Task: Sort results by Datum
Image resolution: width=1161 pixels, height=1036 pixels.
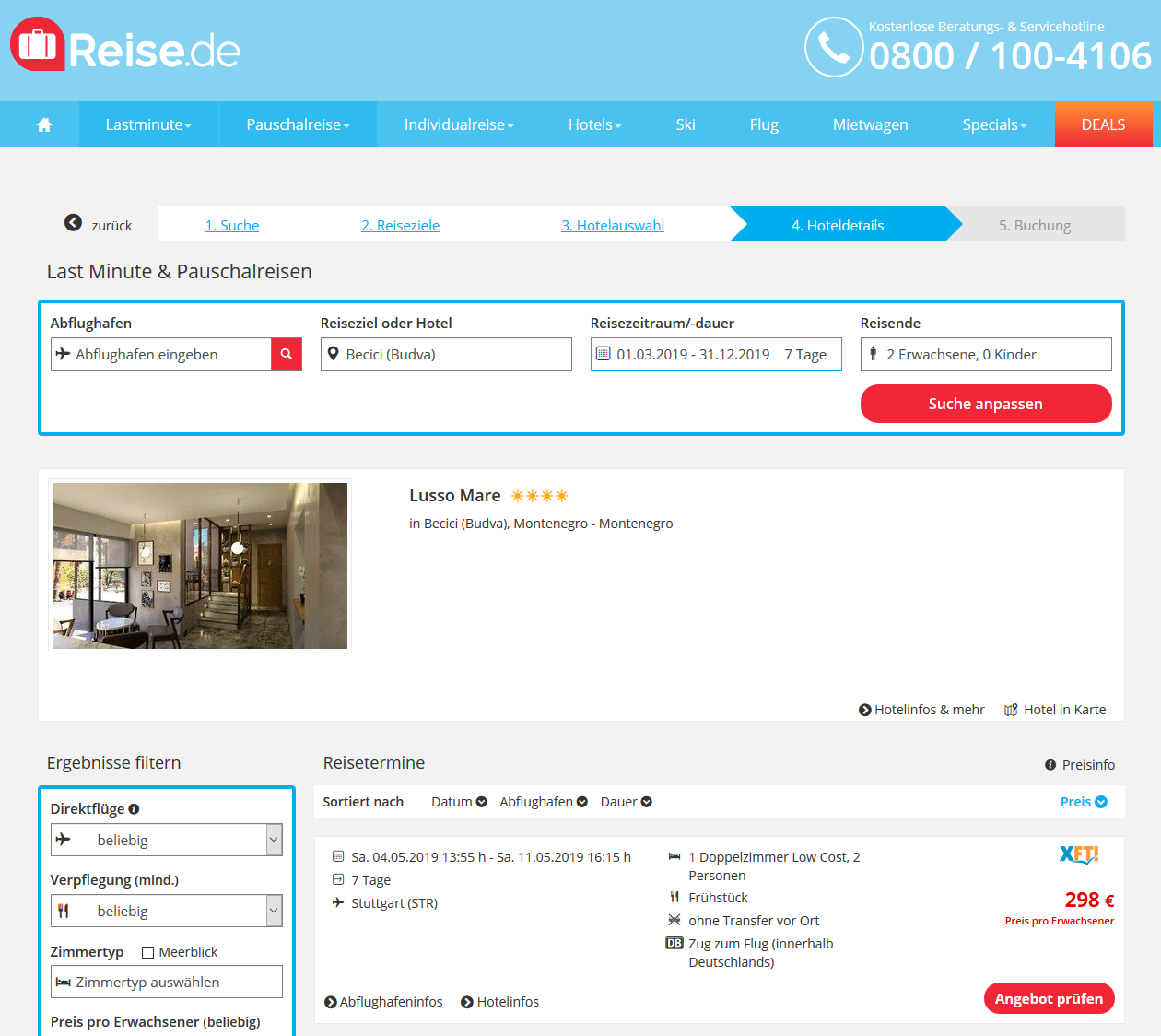Action: (x=459, y=802)
